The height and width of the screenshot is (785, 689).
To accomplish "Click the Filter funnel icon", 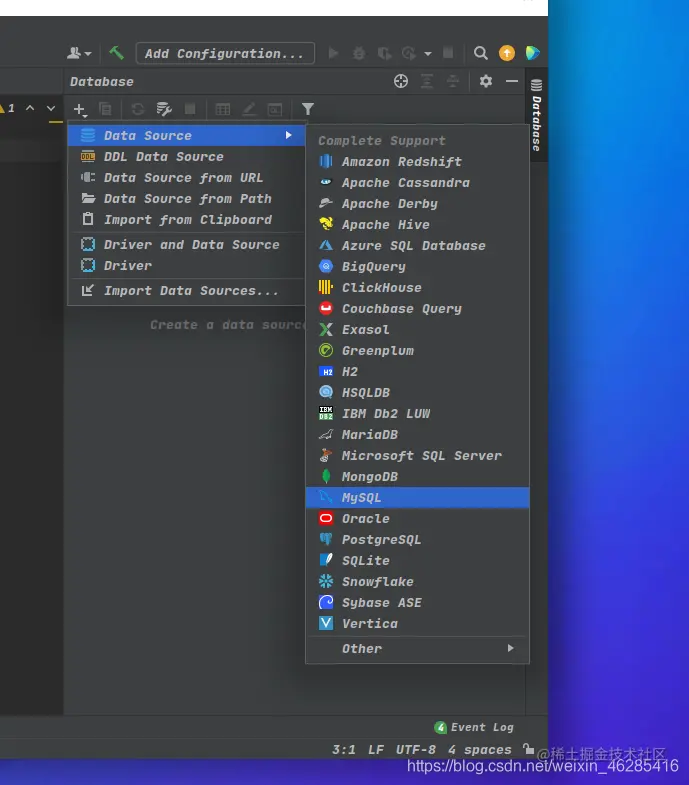I will point(307,109).
